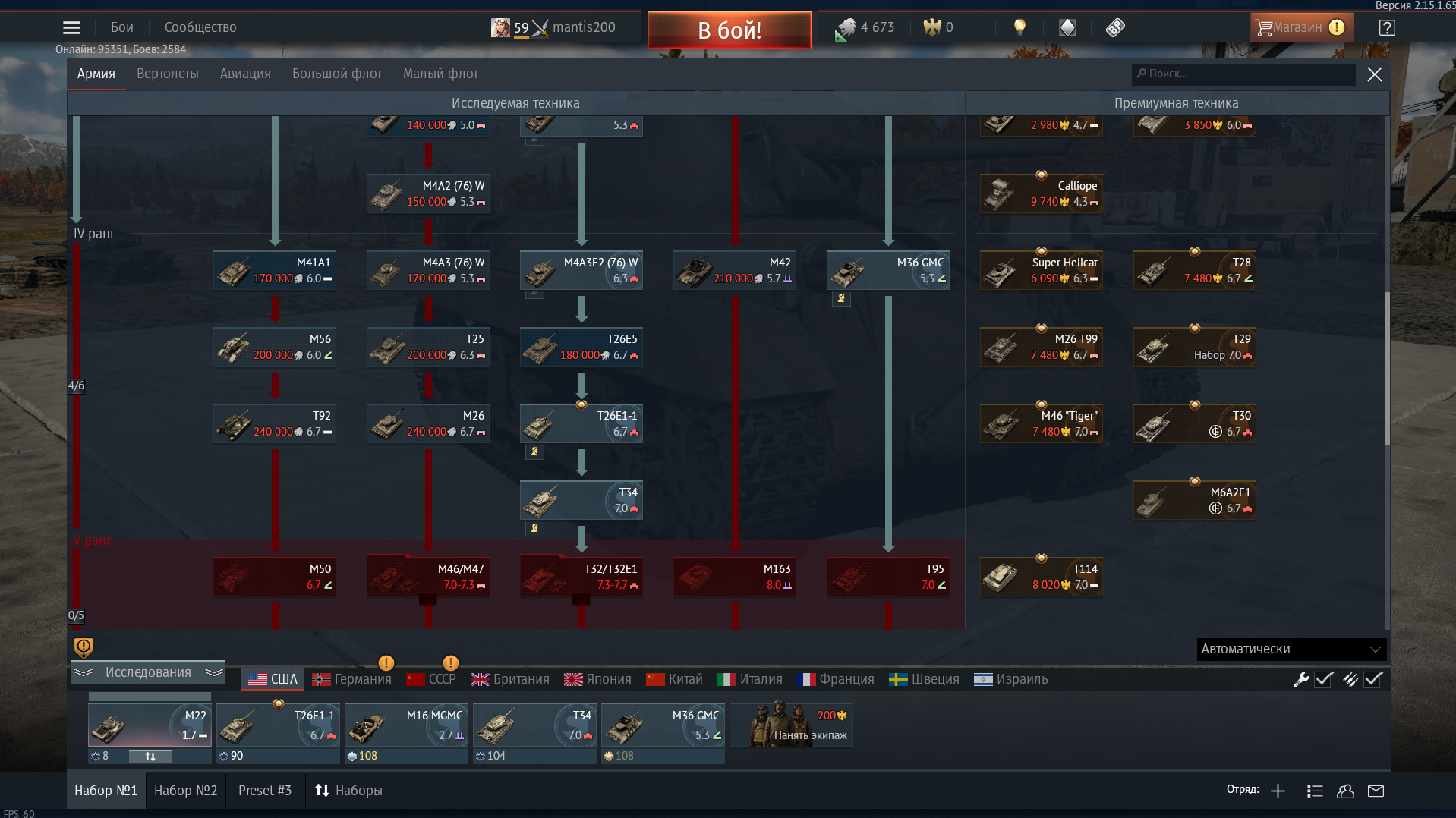Click the lightbulb hints icon
This screenshot has width=1456, height=818.
pos(1020,27)
